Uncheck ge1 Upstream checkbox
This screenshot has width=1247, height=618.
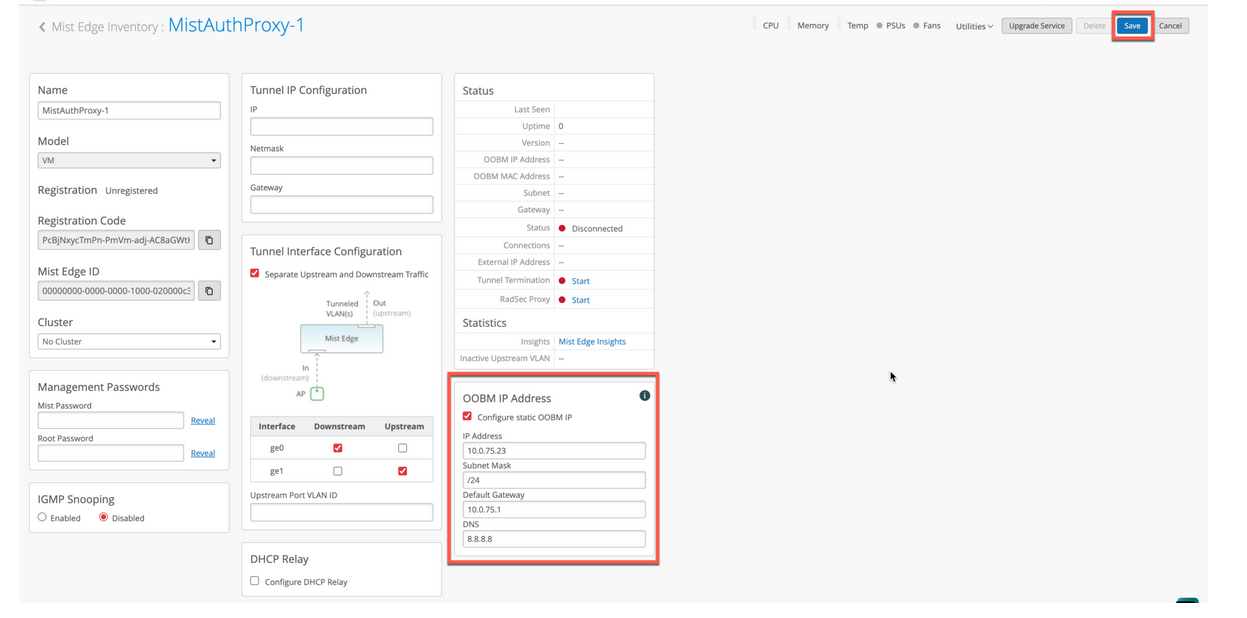tap(403, 471)
